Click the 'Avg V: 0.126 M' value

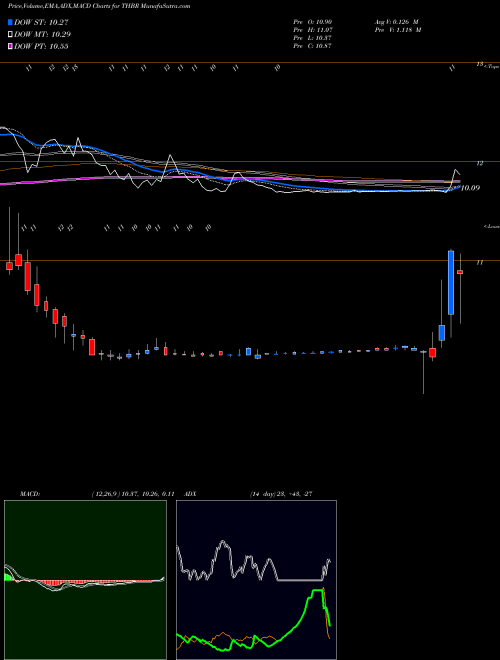(x=396, y=22)
